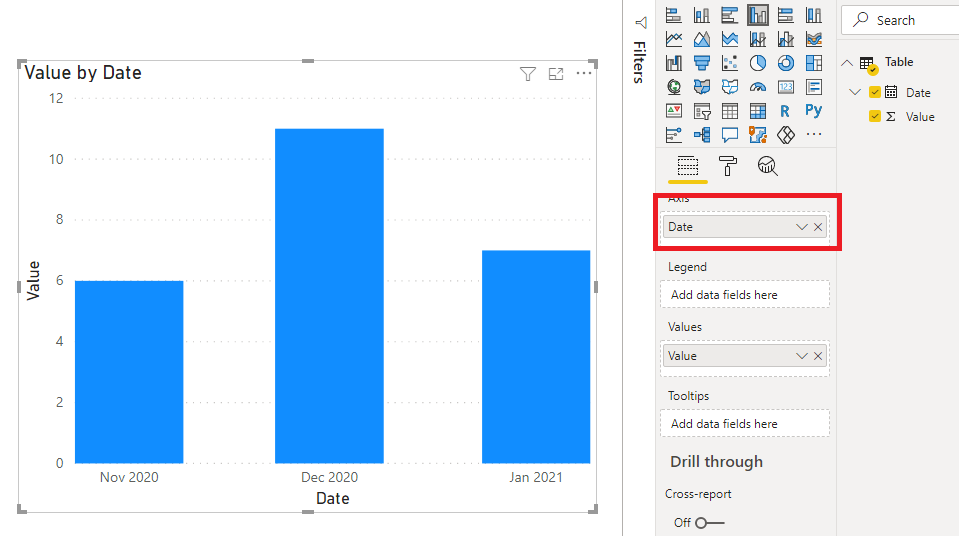Screen dimensions: 959x536
Task: Select the shape map visual
Action: click(730, 87)
